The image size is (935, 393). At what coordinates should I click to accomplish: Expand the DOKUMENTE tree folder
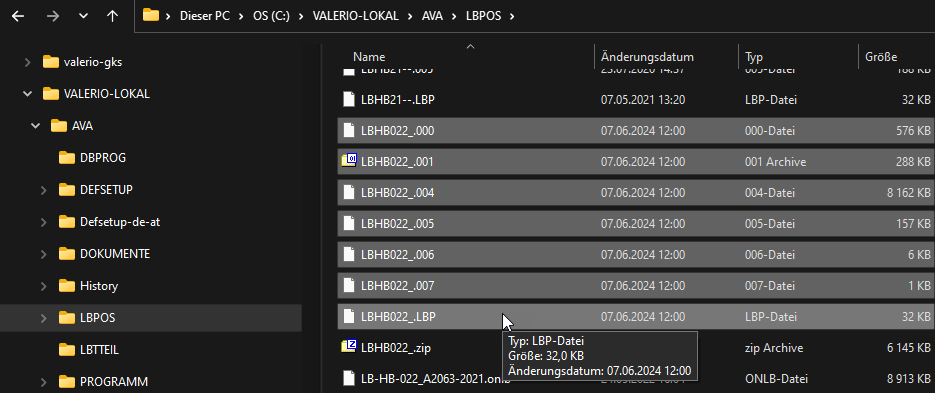pos(44,253)
